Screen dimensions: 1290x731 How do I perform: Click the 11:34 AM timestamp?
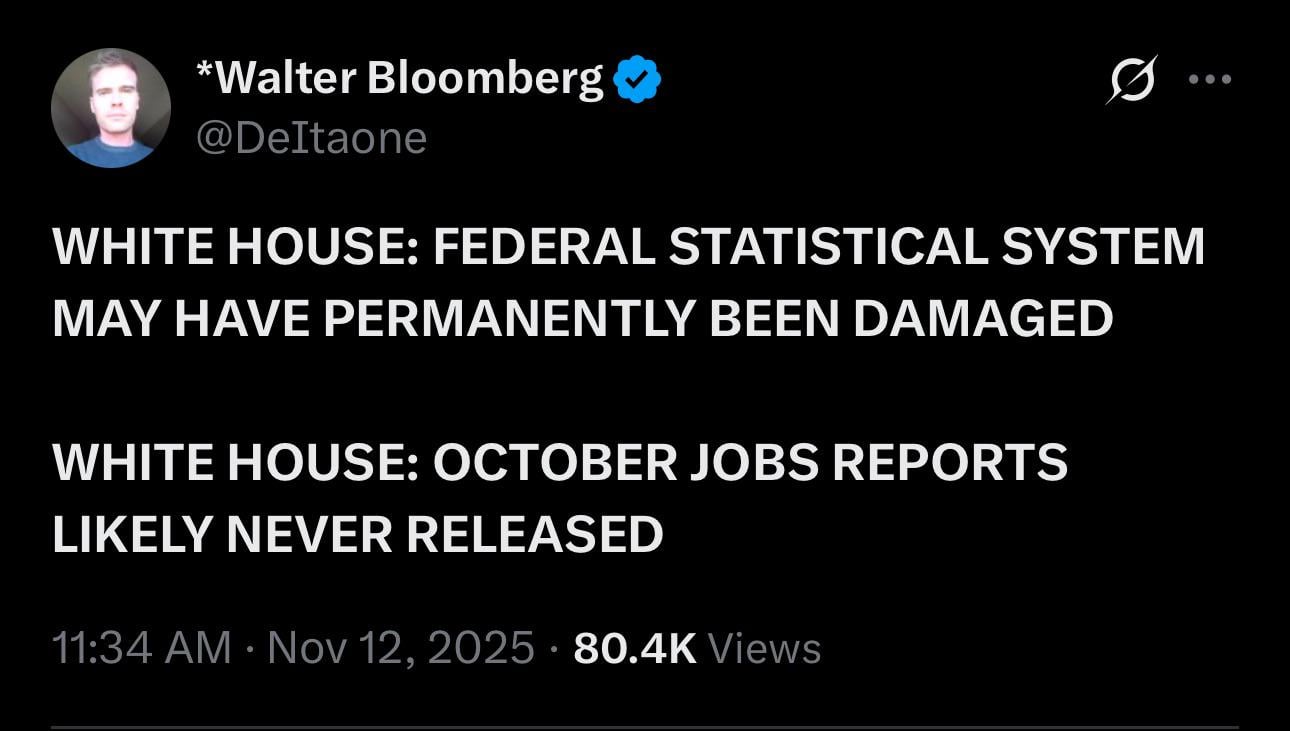point(141,648)
